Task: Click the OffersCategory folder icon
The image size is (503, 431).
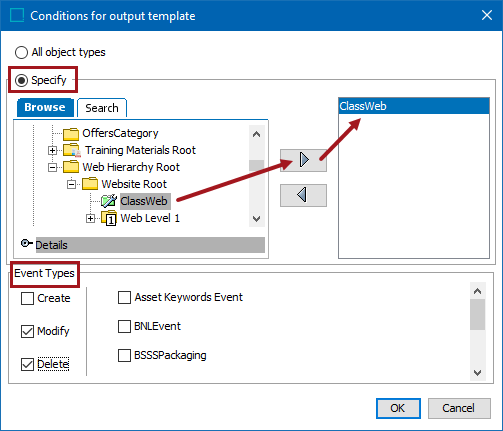Action: (71, 134)
